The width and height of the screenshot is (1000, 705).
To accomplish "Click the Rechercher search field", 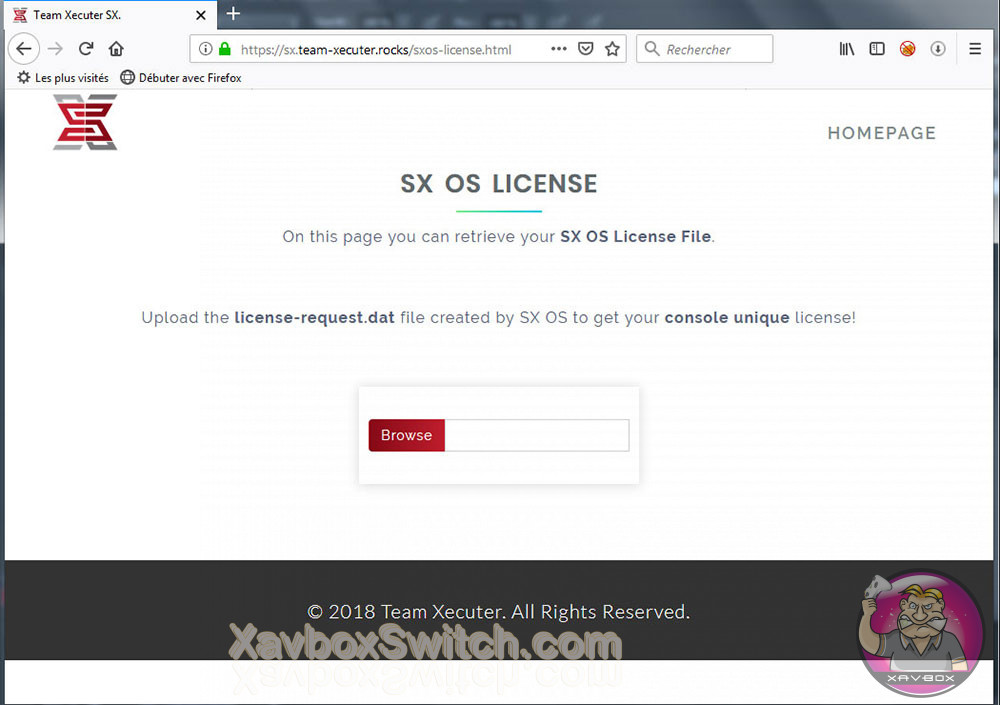I will [x=704, y=49].
